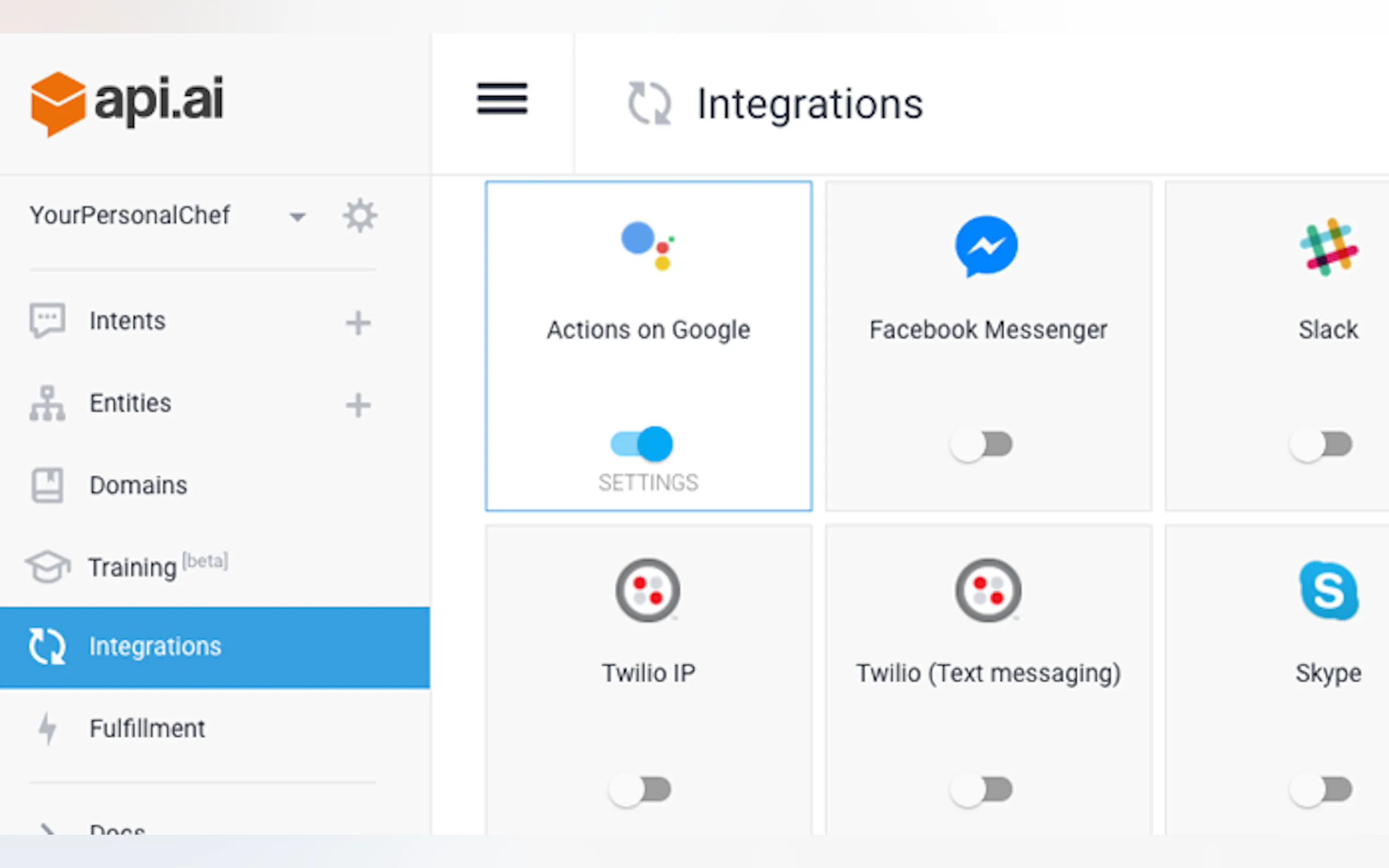Expand the YourPersonalChef agent dropdown
This screenshot has width=1389, height=868.
point(297,217)
